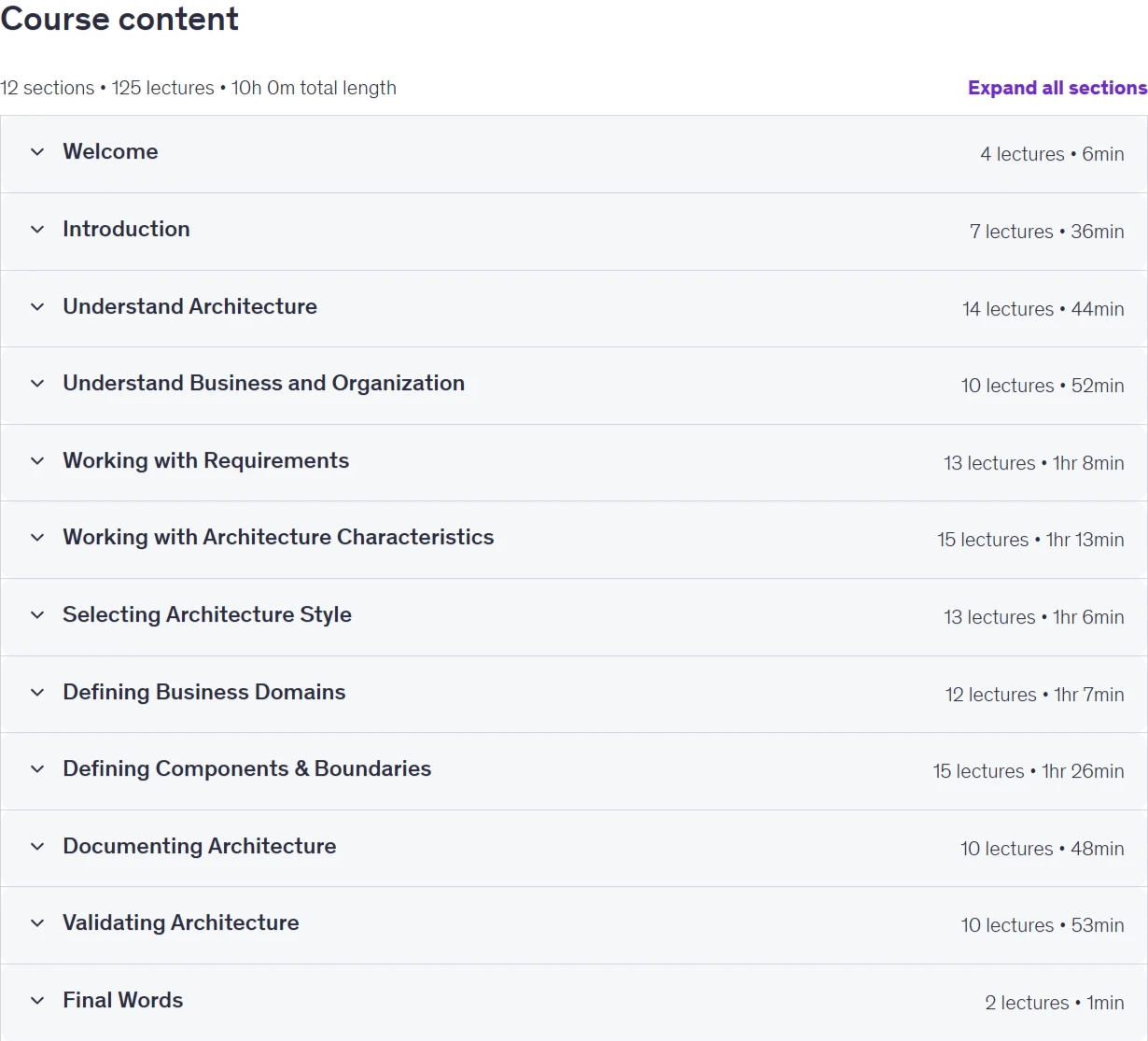Open Working with Architecture Characteristics title

278,537
